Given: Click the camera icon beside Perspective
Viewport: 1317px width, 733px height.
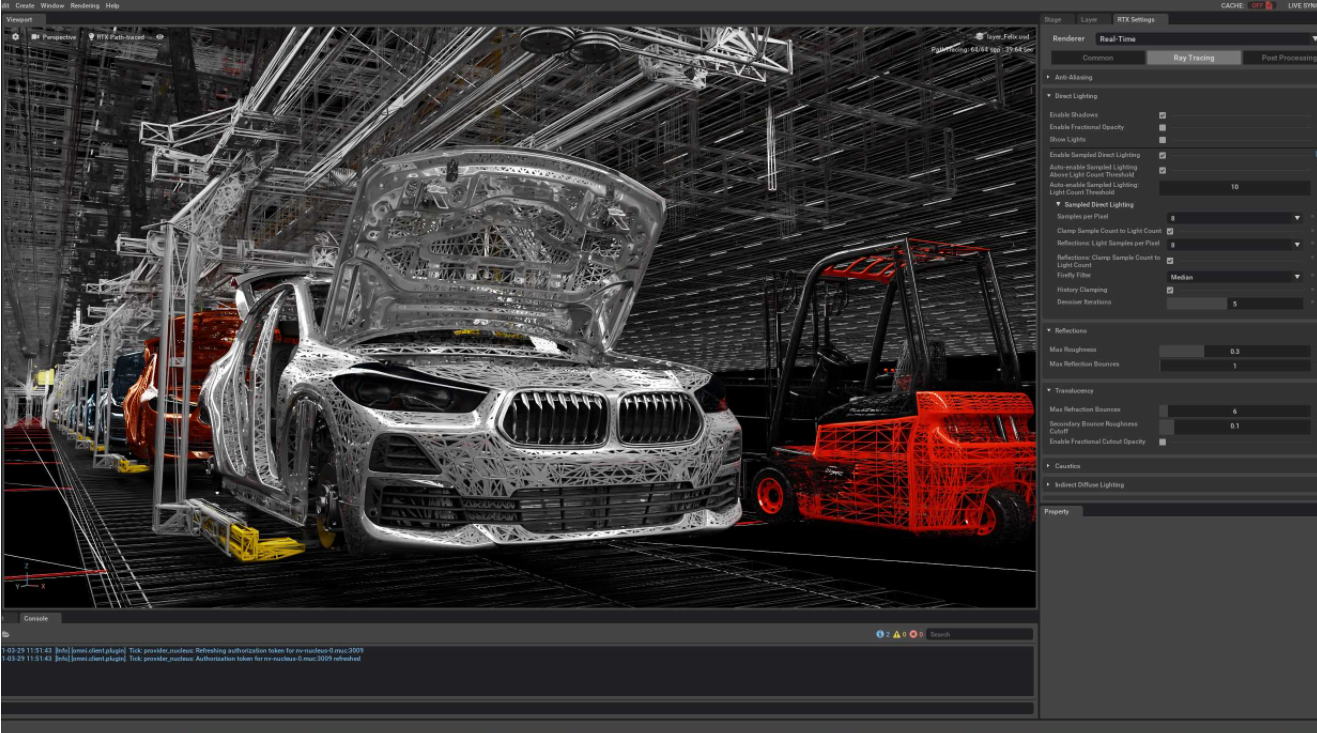Looking at the screenshot, I should (x=35, y=37).
